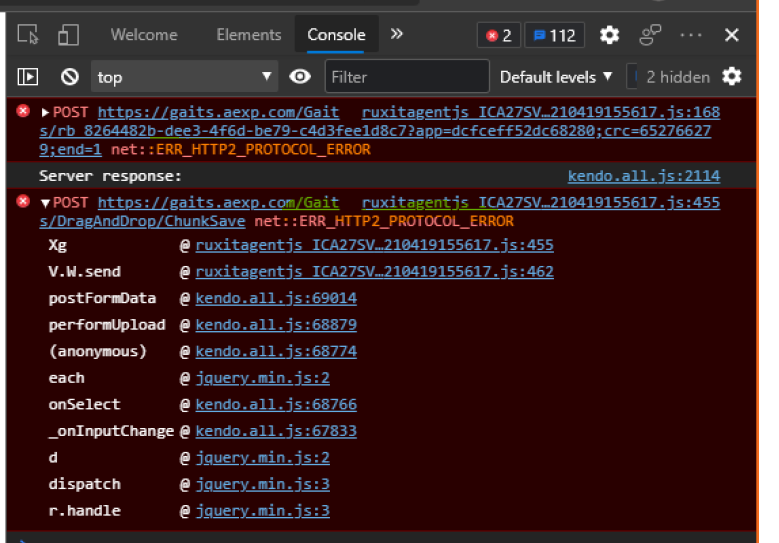
Task: Click the 112 messages counter badge
Action: 554,35
